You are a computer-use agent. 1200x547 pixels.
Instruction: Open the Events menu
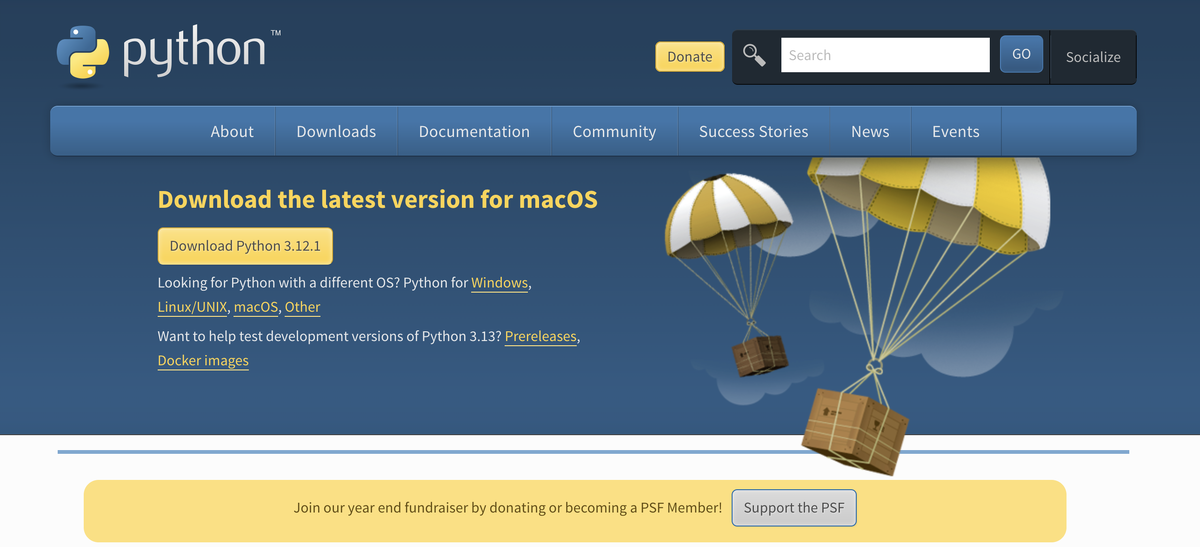click(955, 131)
